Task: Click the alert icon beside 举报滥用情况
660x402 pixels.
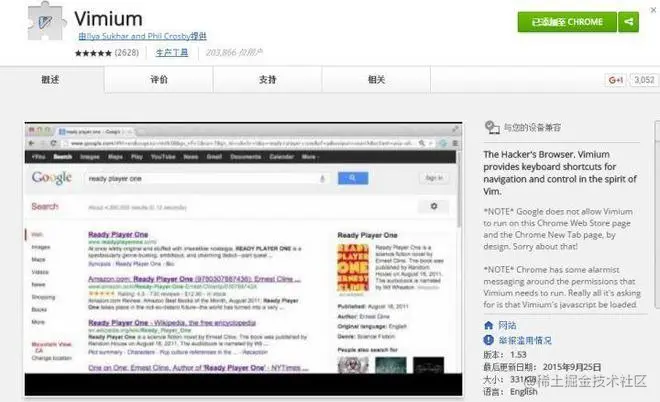Action: coord(488,340)
